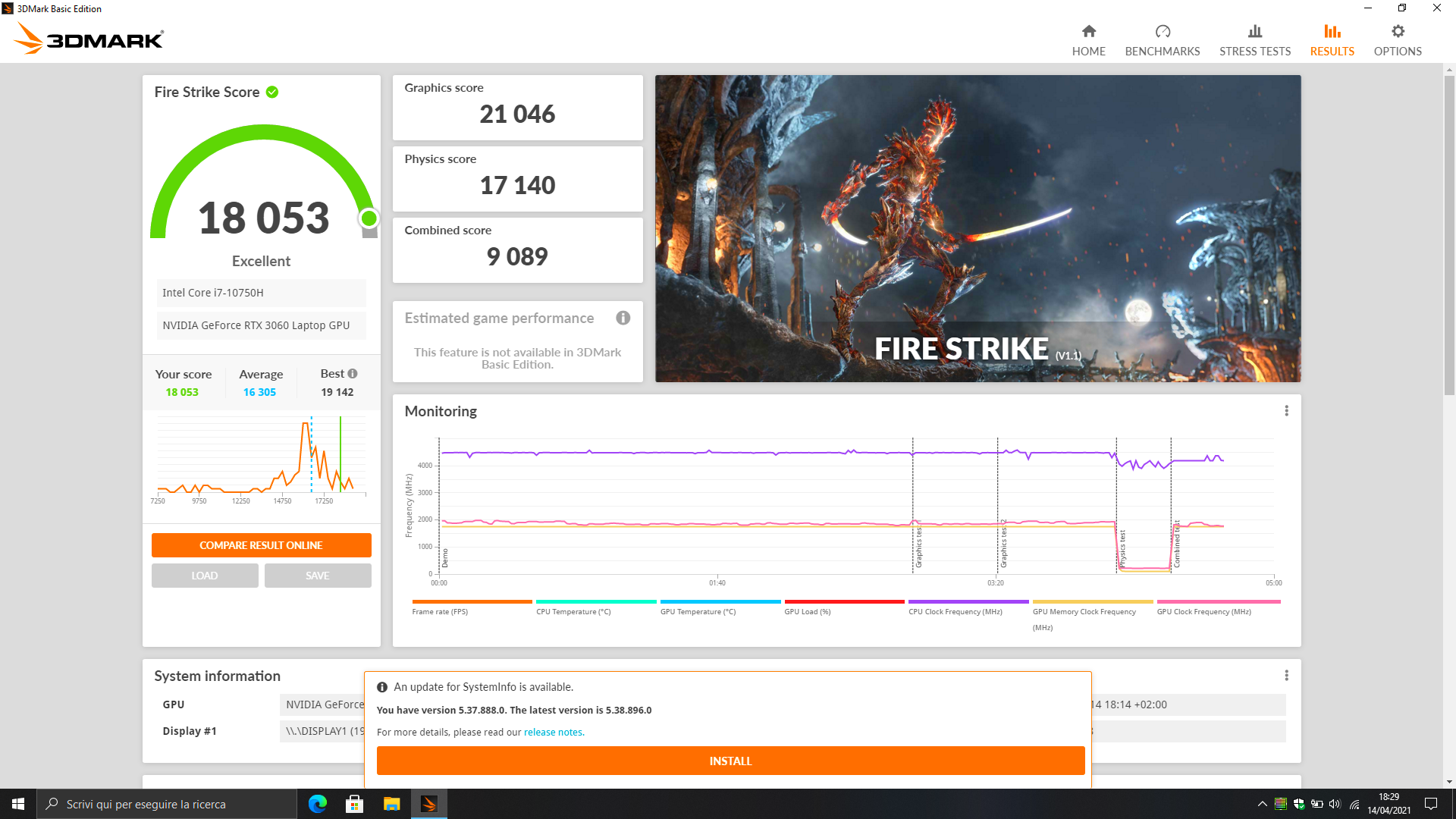The width and height of the screenshot is (1456, 819).
Task: Open the OPTIONS tab label
Action: pyautogui.click(x=1398, y=52)
